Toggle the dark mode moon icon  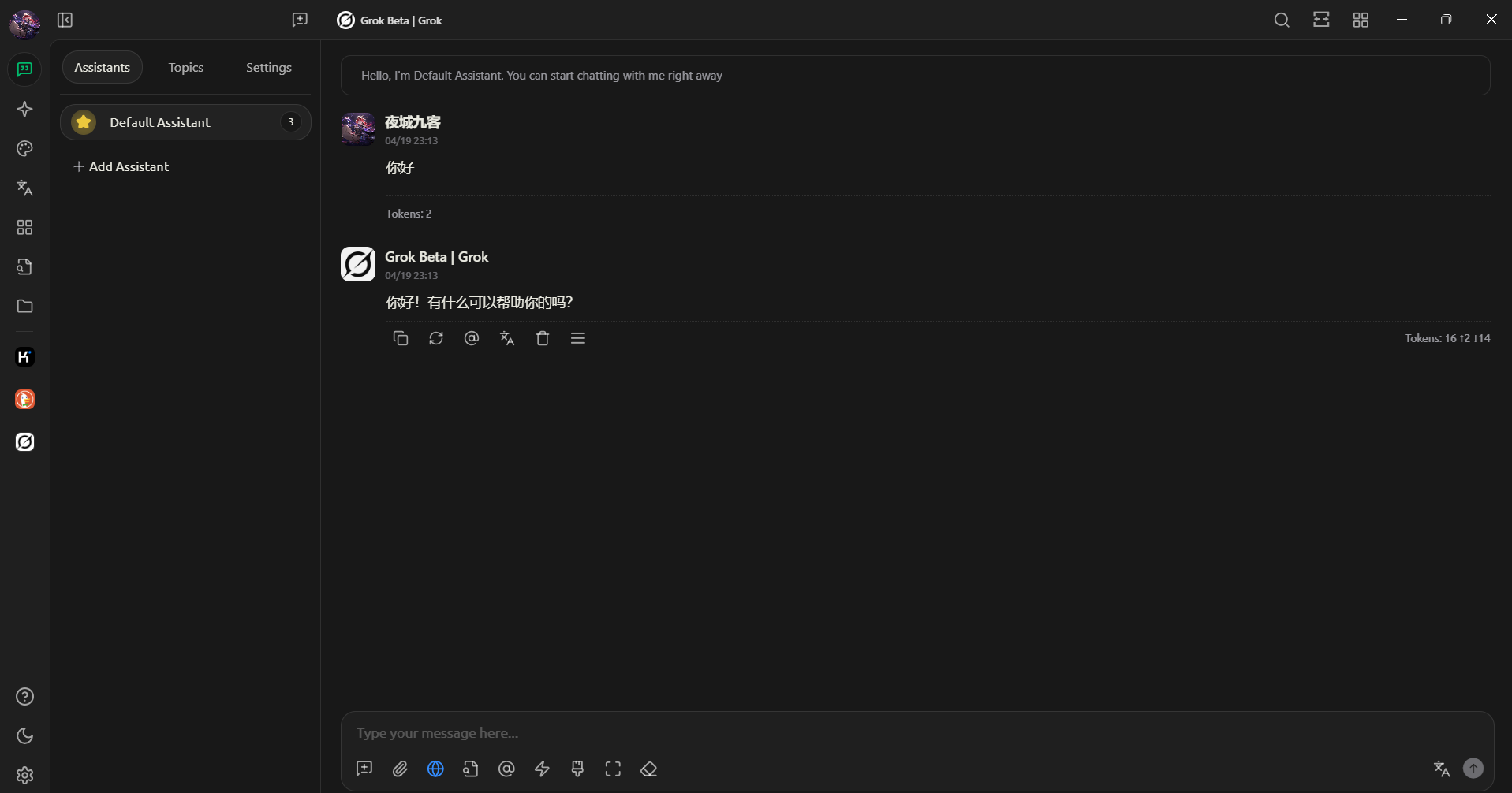click(24, 736)
